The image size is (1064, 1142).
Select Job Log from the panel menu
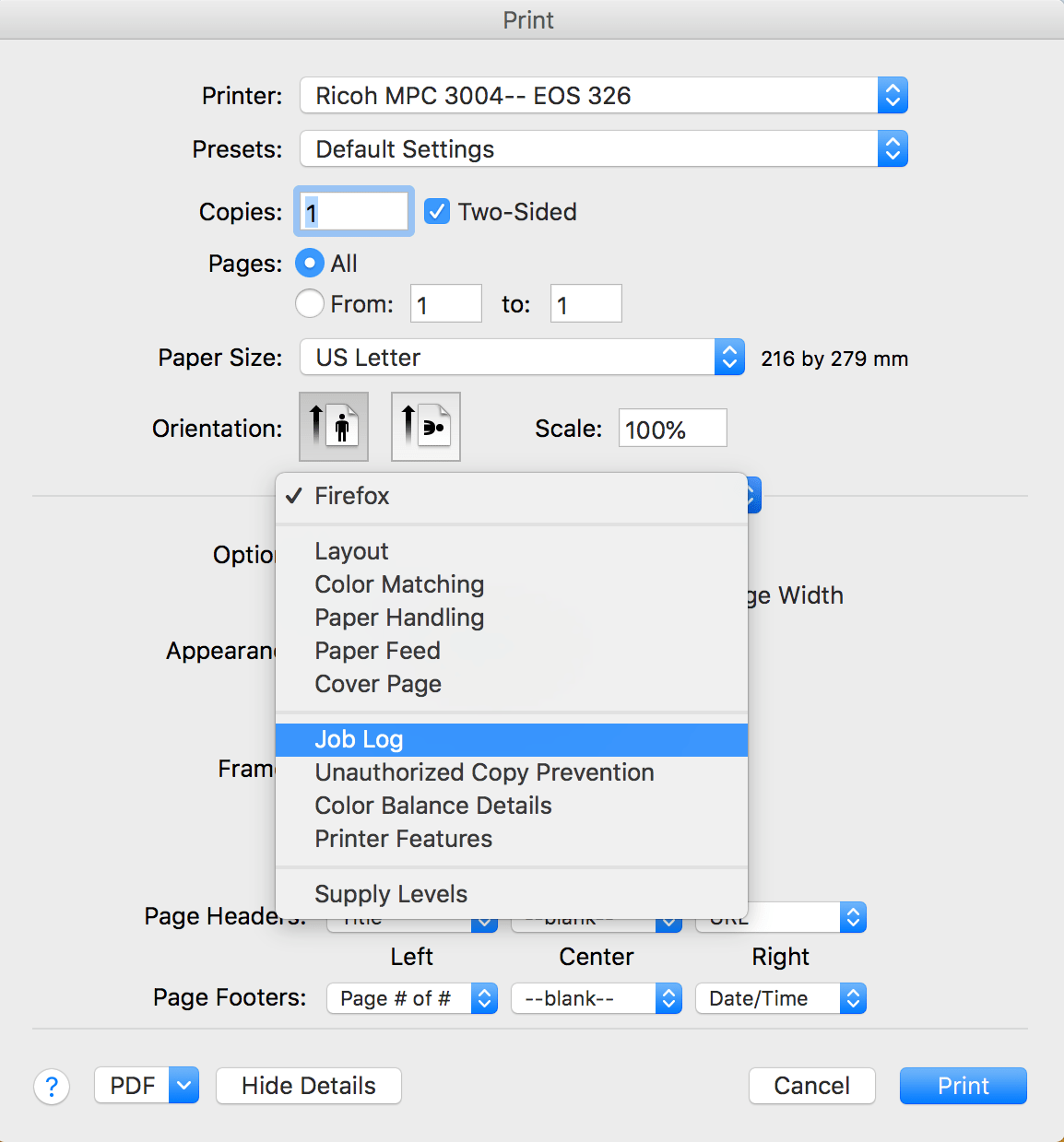[x=359, y=738]
